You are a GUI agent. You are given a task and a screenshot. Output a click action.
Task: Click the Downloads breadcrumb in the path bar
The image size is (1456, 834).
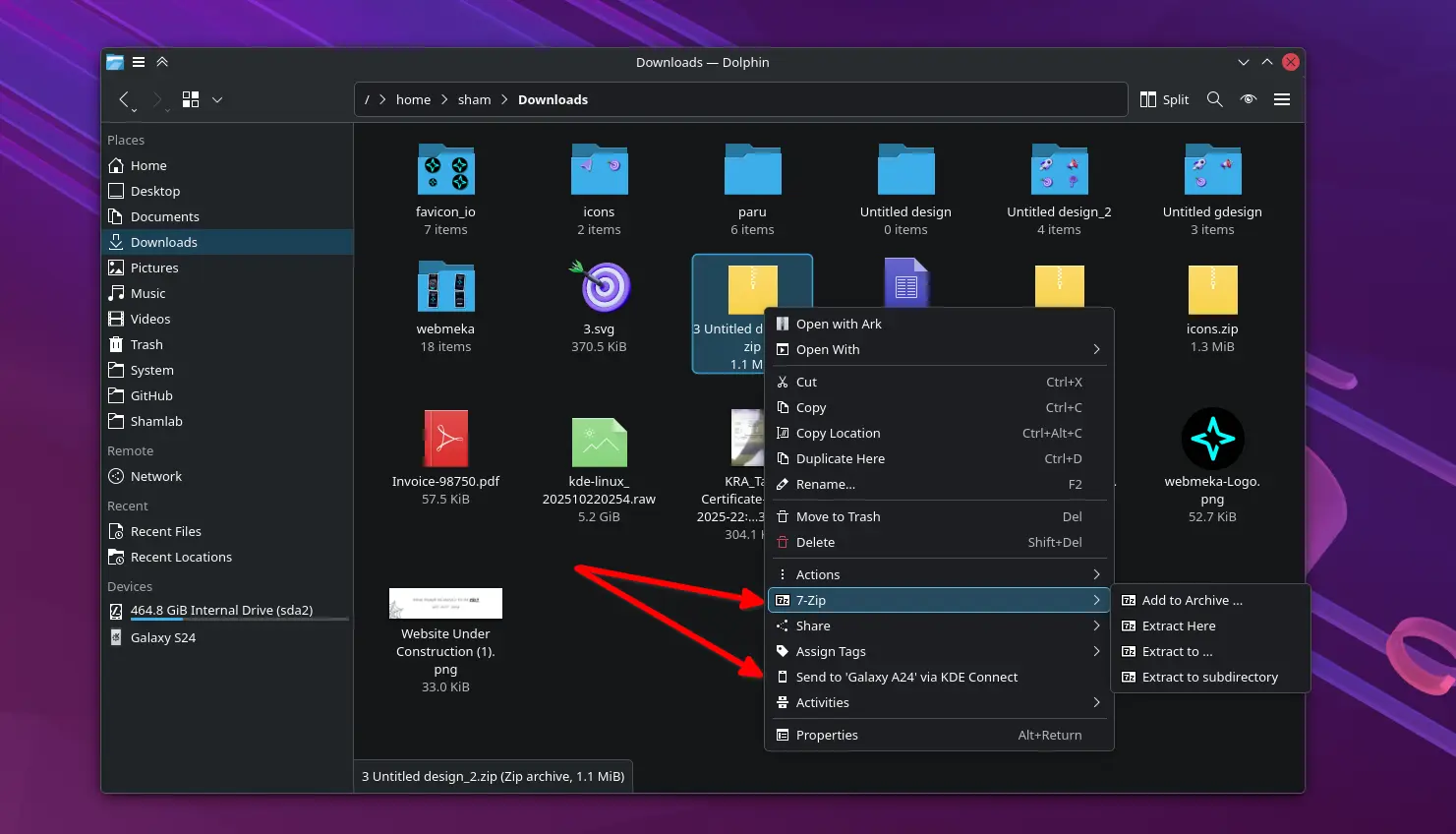point(553,99)
